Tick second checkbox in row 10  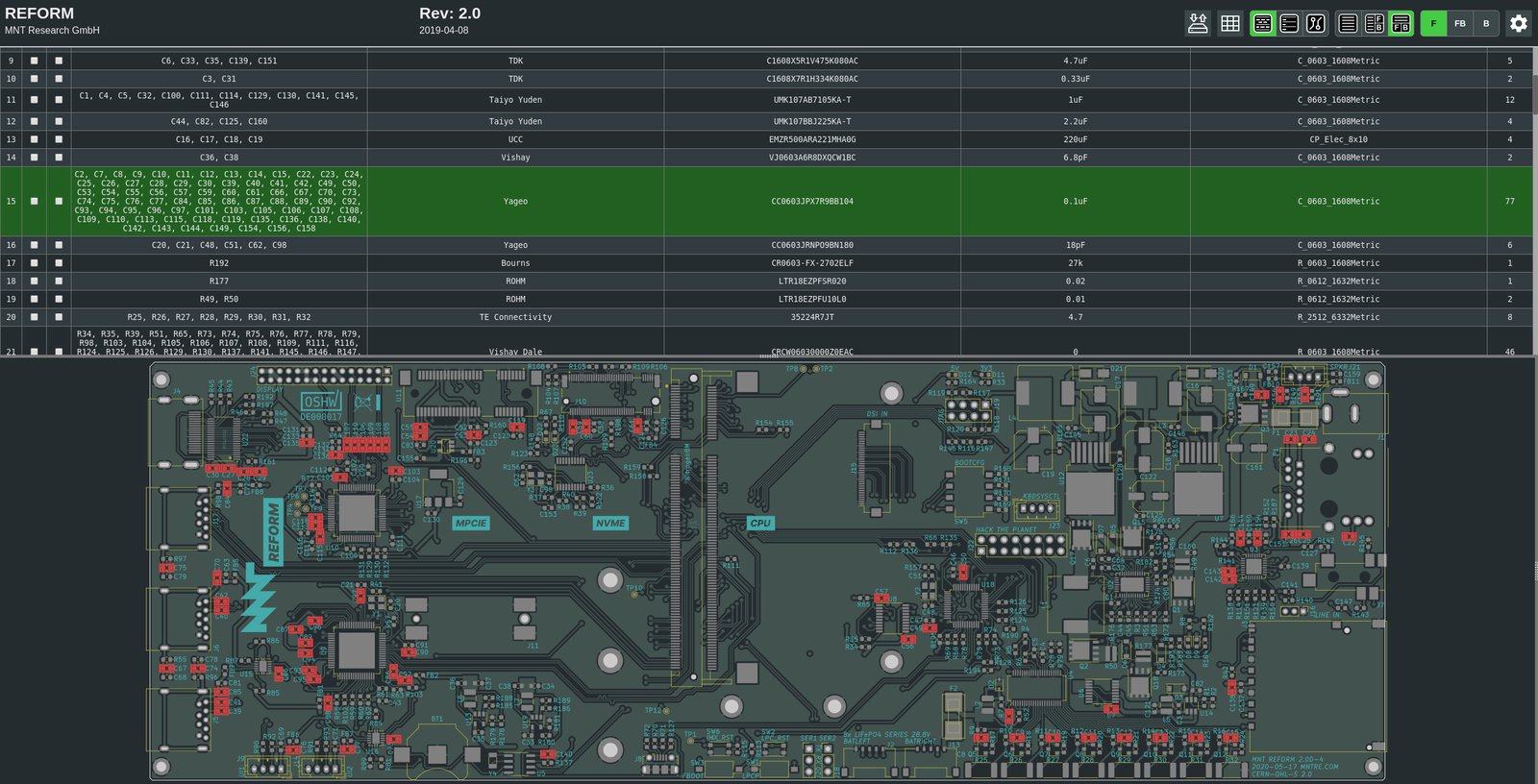coord(59,79)
